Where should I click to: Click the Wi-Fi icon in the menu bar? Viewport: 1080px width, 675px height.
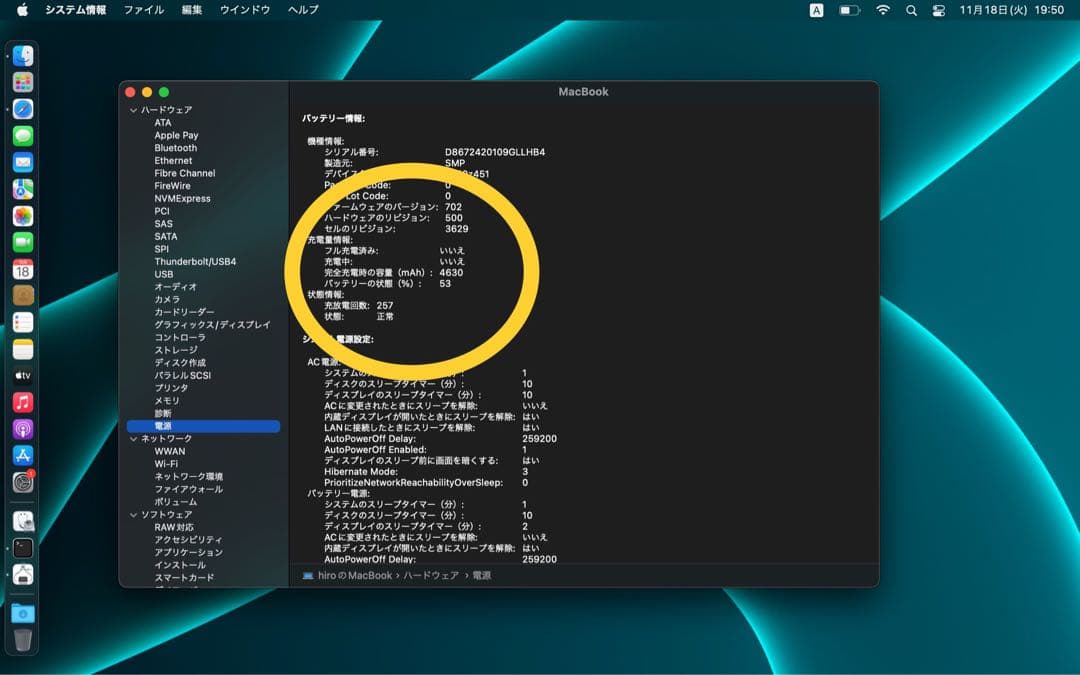tap(884, 10)
